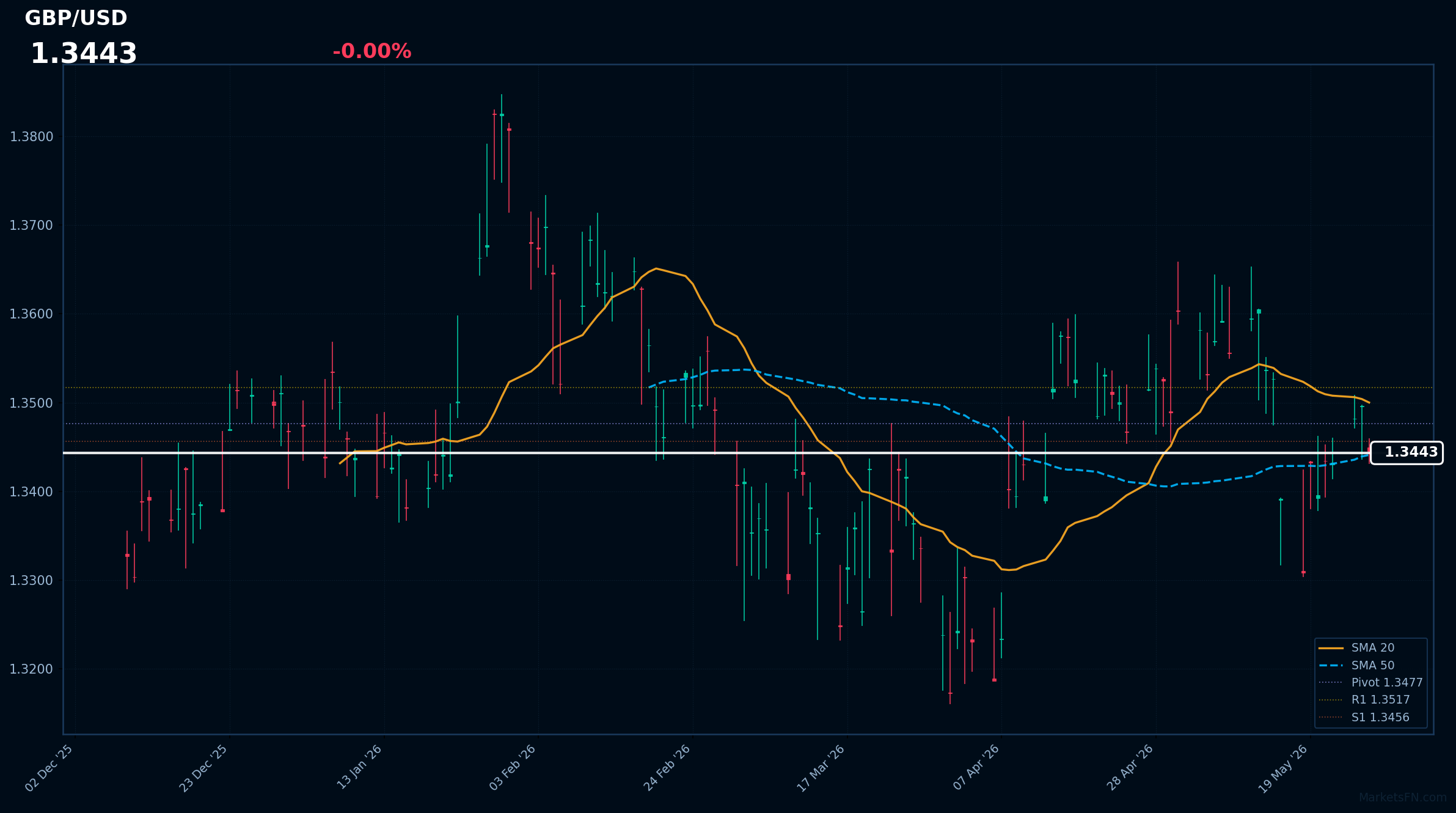The width and height of the screenshot is (1456, 813).
Task: Click the 02 Dec '25 date label
Action: [x=49, y=768]
